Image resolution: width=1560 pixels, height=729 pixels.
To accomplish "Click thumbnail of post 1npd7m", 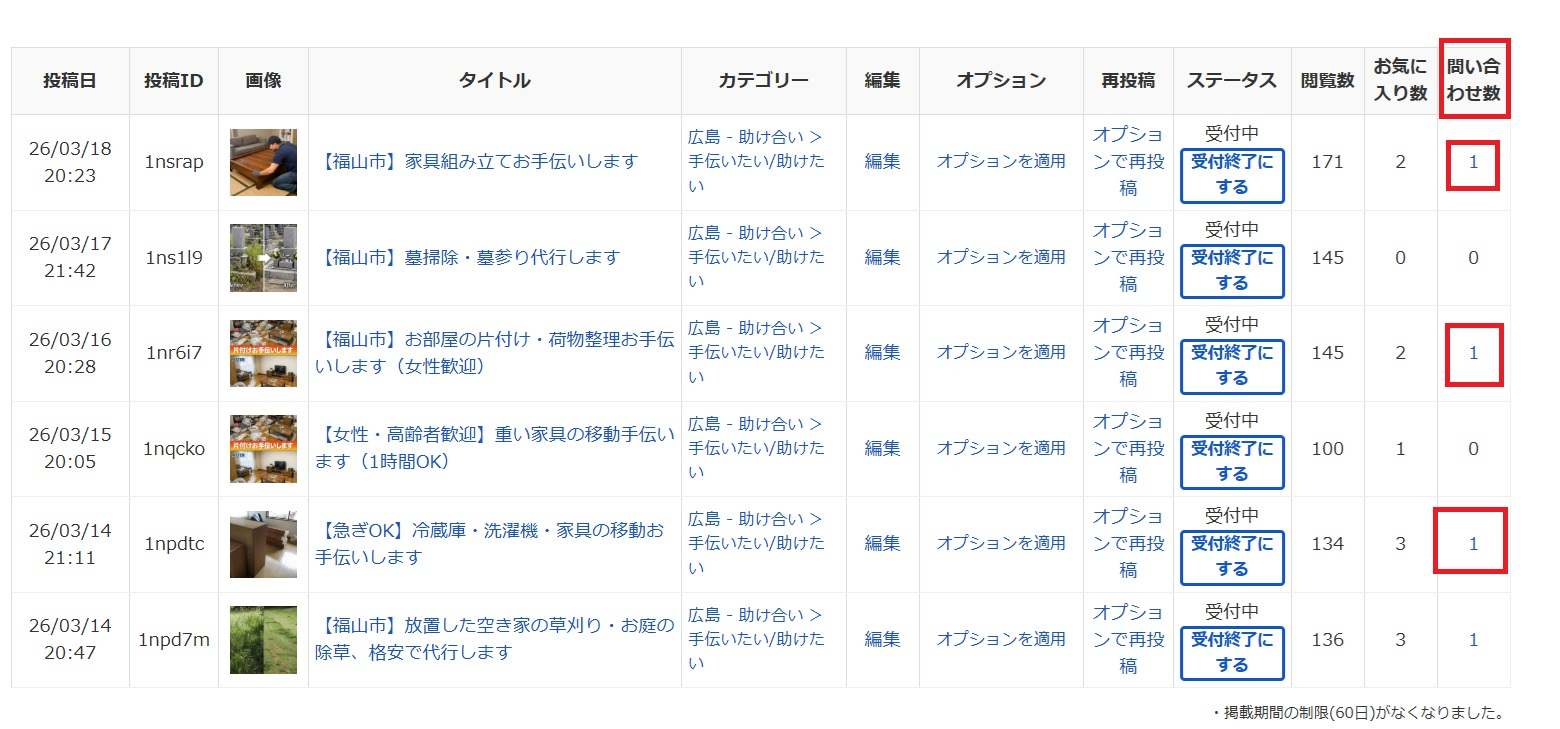I will point(263,639).
